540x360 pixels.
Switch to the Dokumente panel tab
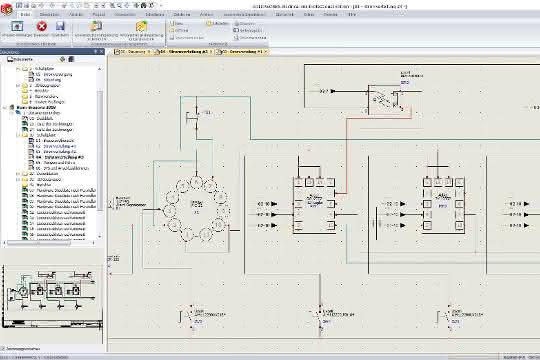coord(21,59)
